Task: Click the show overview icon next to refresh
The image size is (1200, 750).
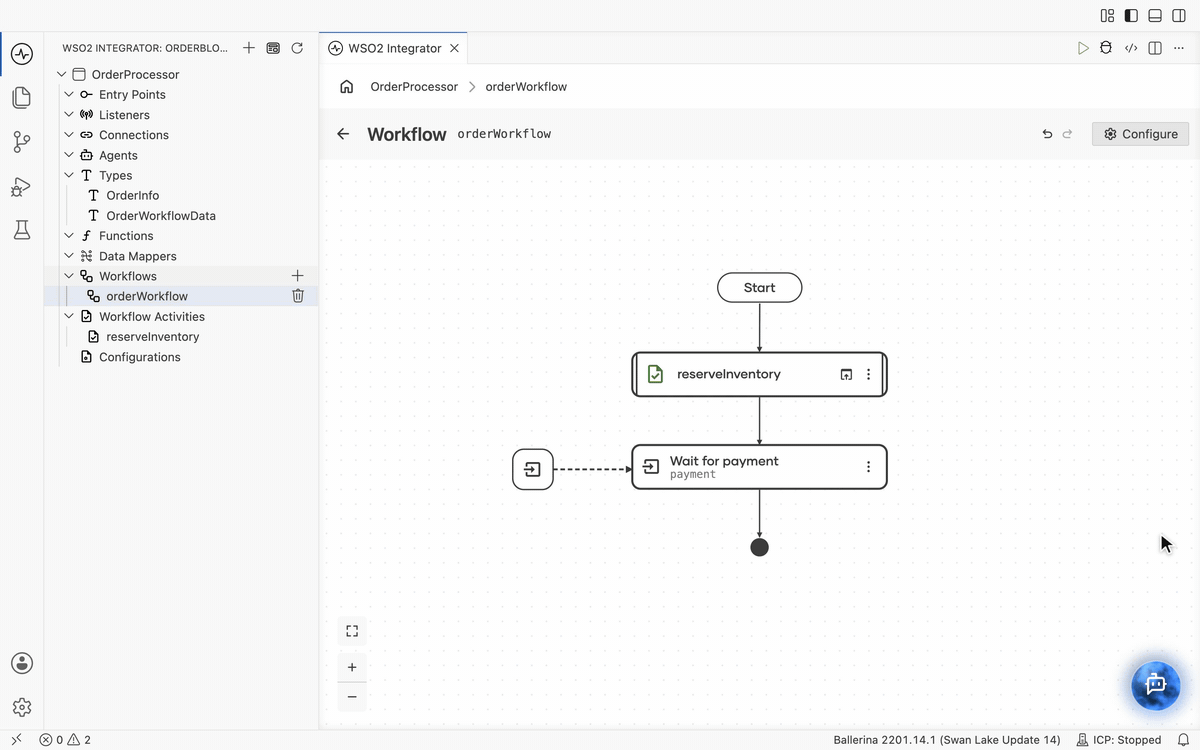Action: tap(273, 47)
